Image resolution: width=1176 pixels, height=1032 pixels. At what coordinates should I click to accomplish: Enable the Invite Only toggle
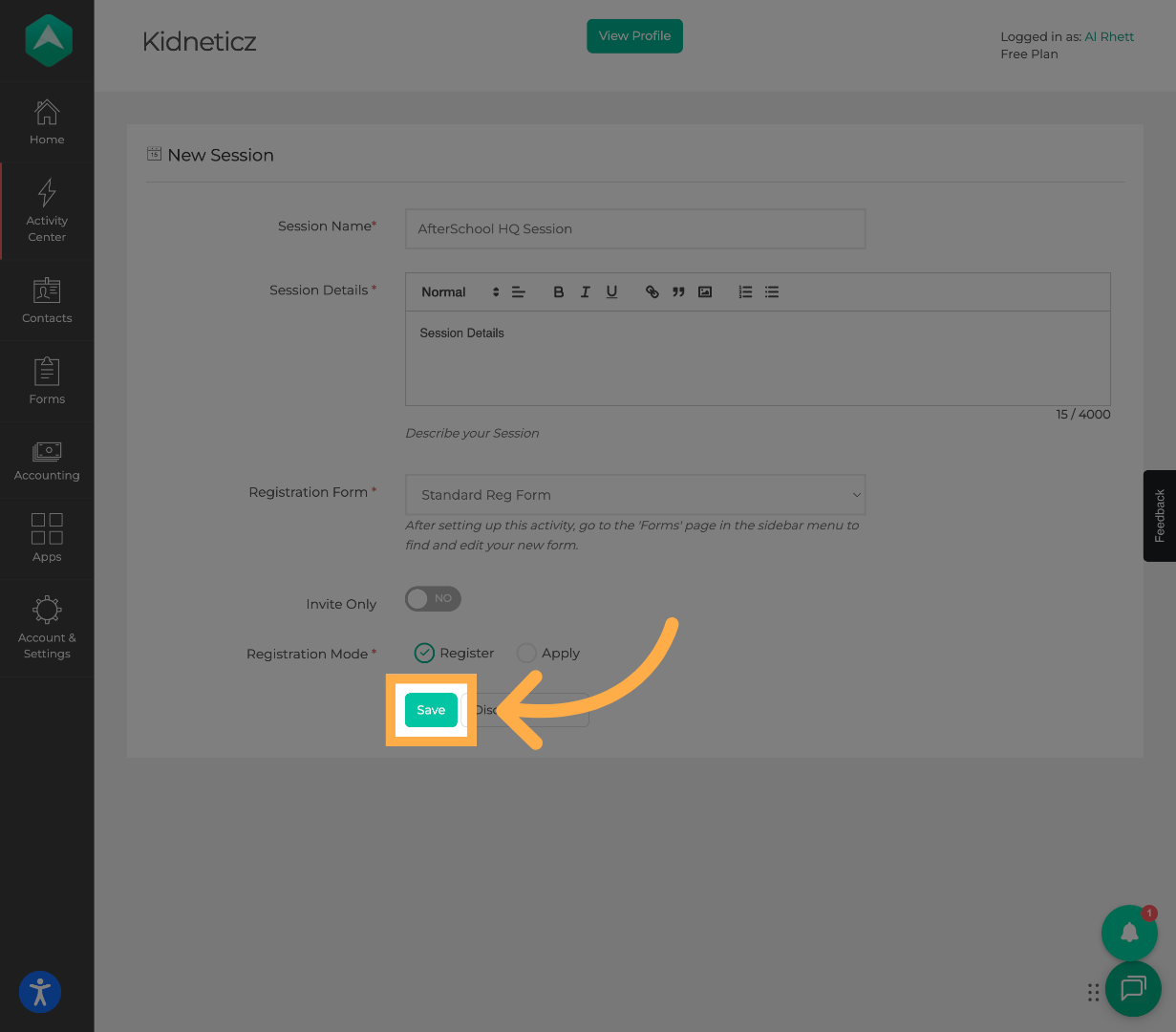[x=433, y=598]
